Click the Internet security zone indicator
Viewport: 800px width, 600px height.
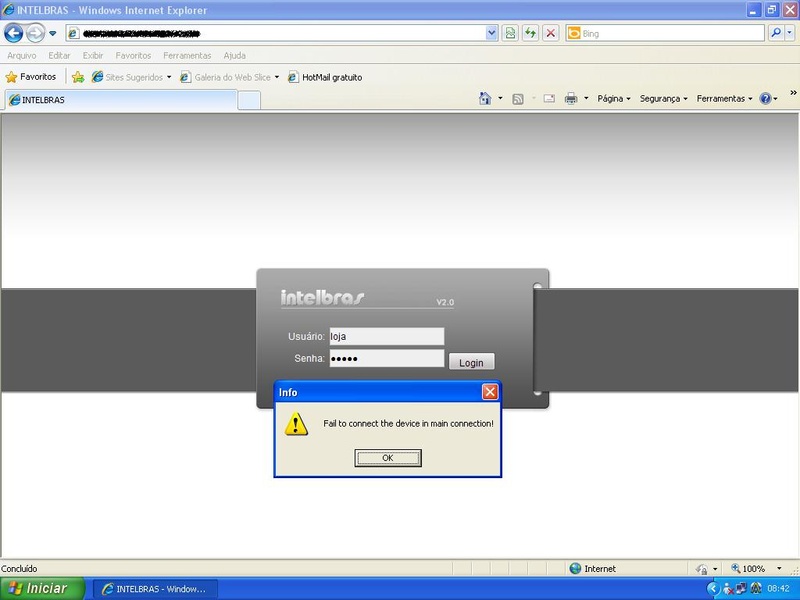coord(593,568)
